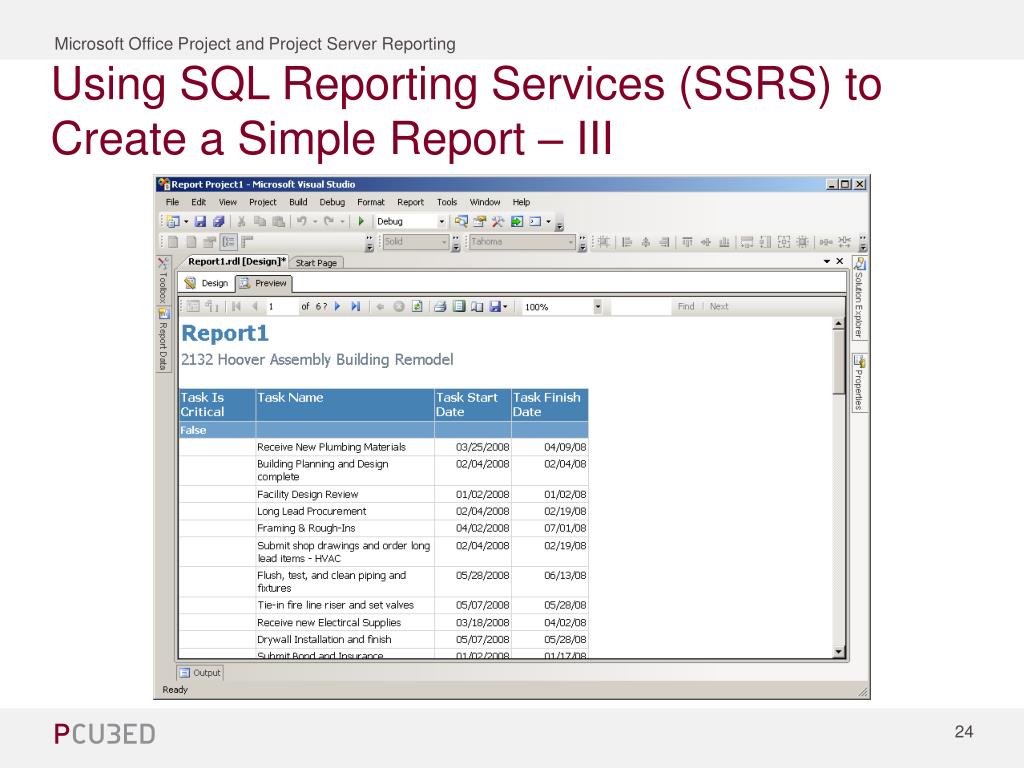Click the Undo arrow icon
This screenshot has height=768, width=1024.
tap(301, 221)
